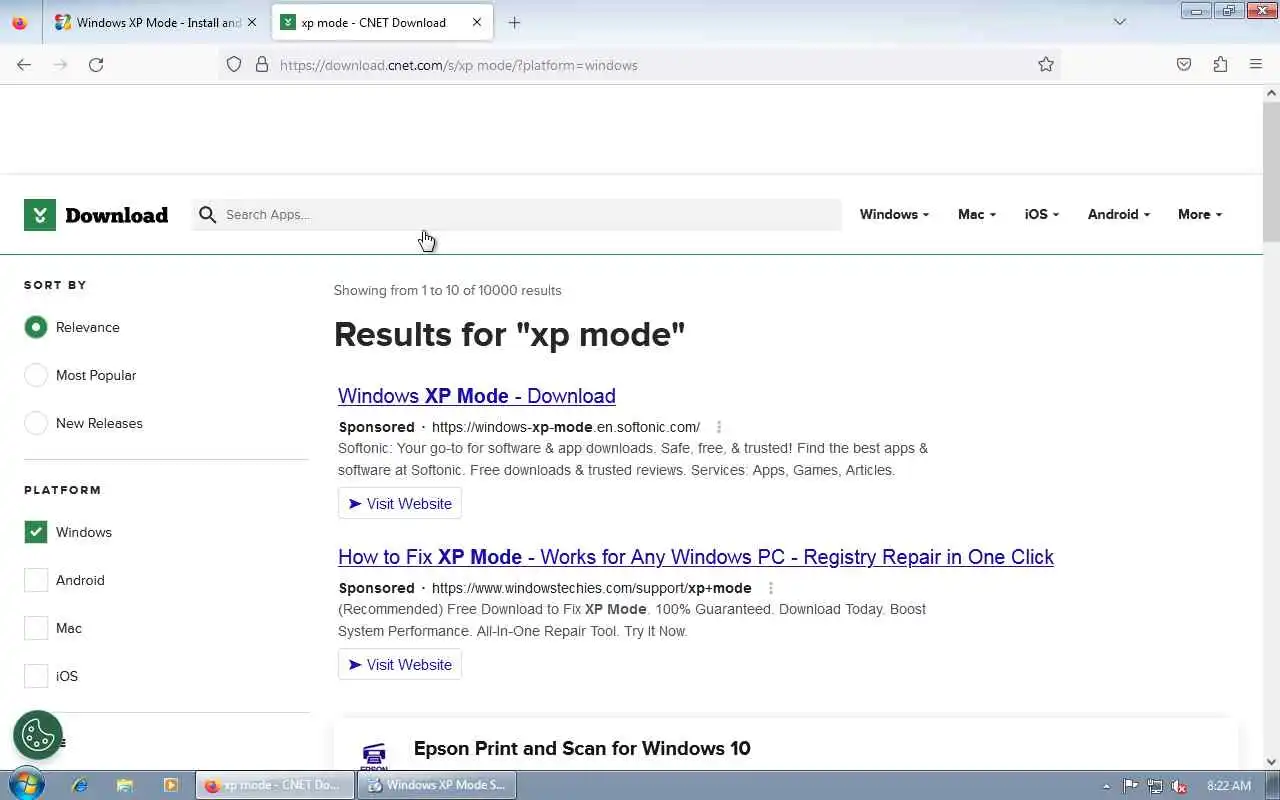Click the network tray icon

point(1155,786)
